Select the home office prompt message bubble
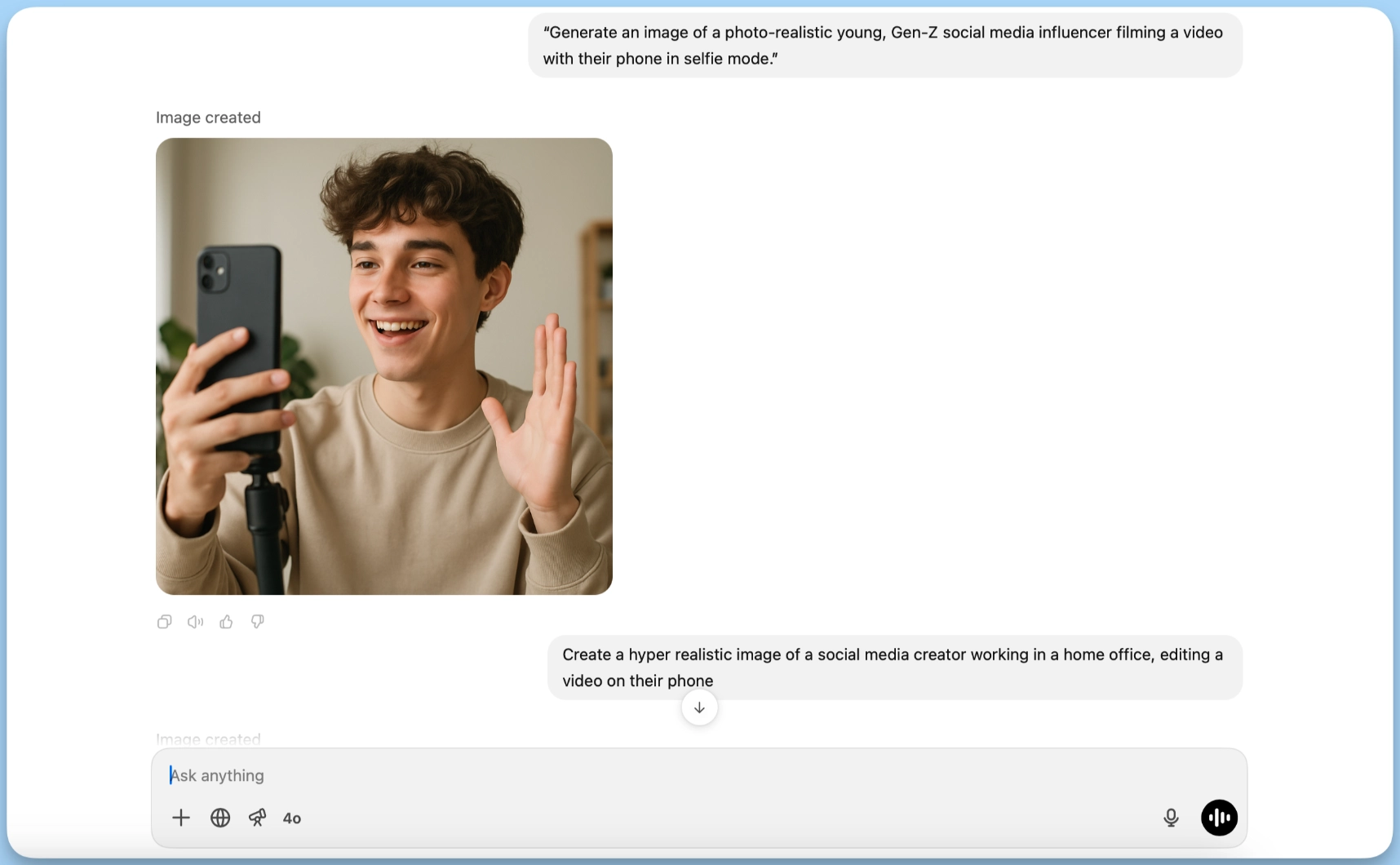Viewport: 1400px width, 865px height. (x=894, y=668)
